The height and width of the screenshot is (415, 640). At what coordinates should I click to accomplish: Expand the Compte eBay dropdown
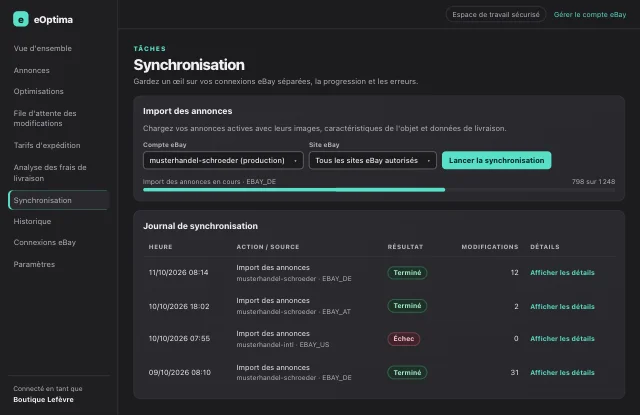[x=223, y=160]
